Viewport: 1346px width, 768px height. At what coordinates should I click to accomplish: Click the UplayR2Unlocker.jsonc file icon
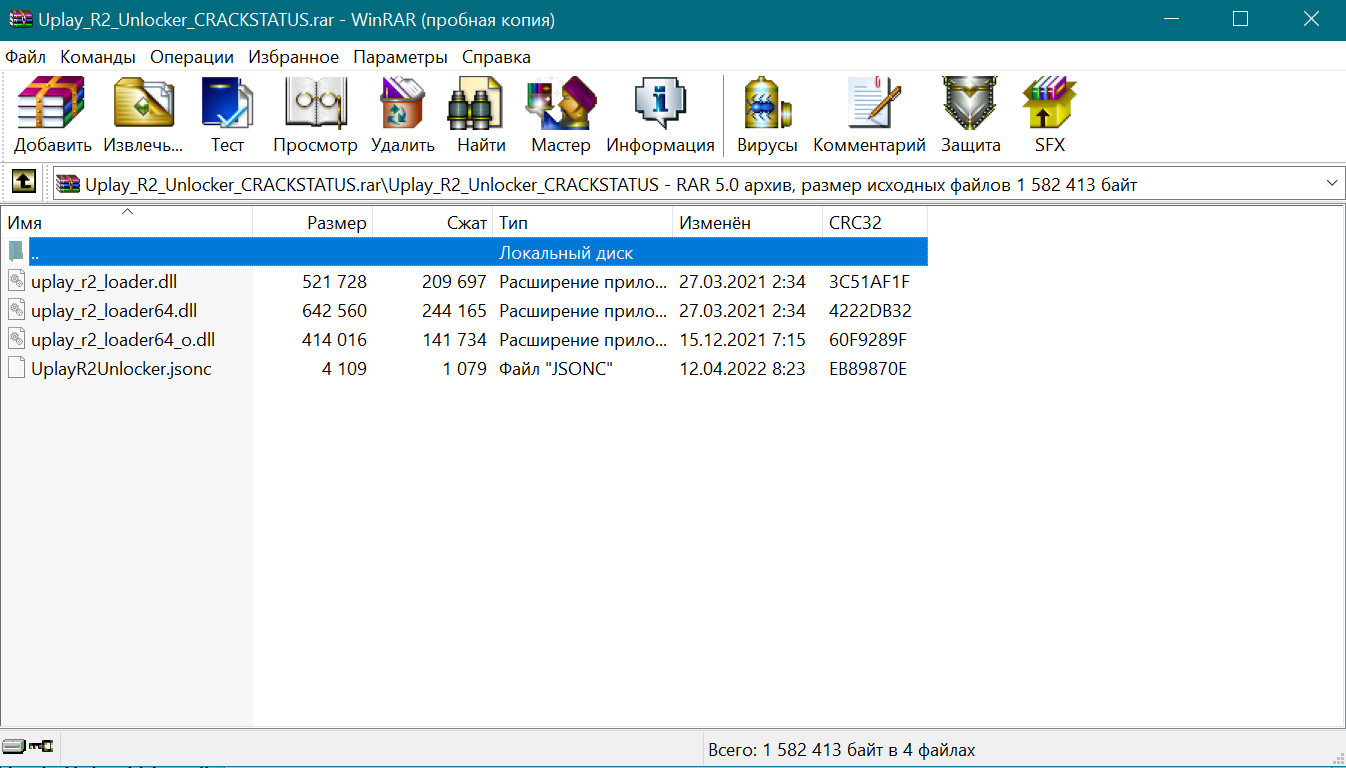(x=16, y=369)
